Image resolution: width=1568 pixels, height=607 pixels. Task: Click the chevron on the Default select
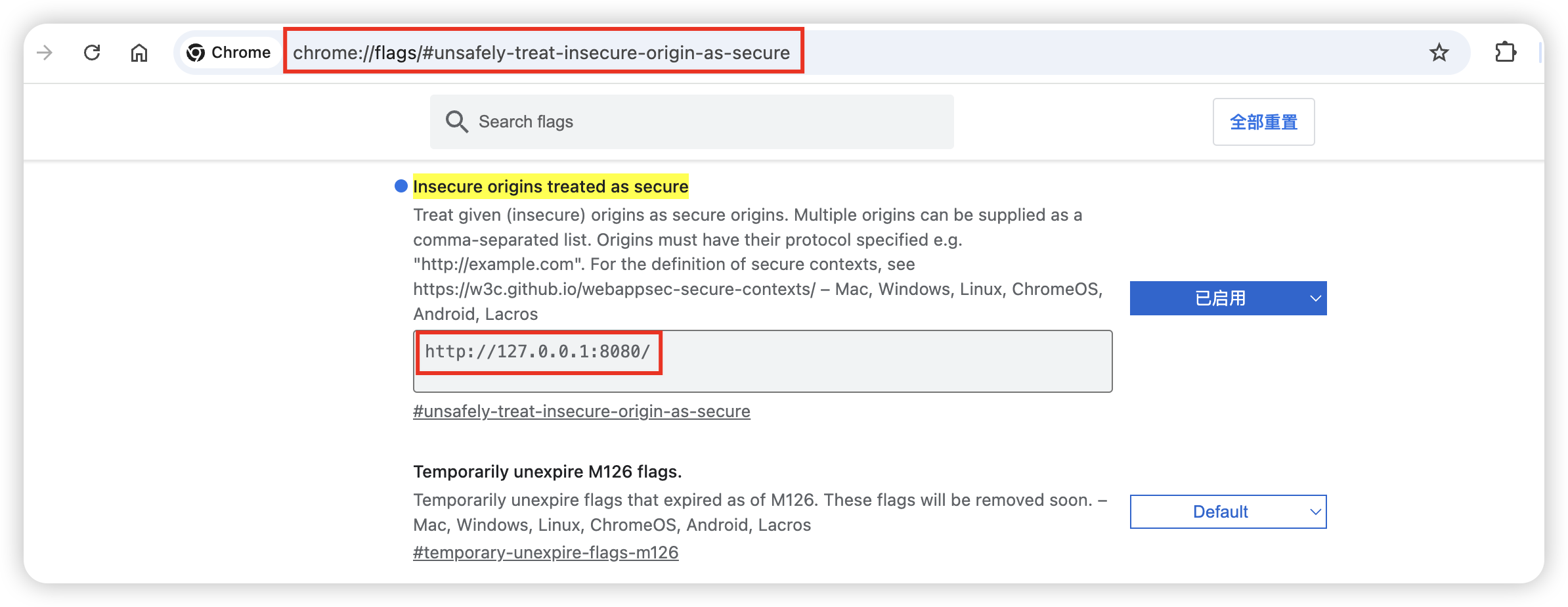click(x=1315, y=512)
